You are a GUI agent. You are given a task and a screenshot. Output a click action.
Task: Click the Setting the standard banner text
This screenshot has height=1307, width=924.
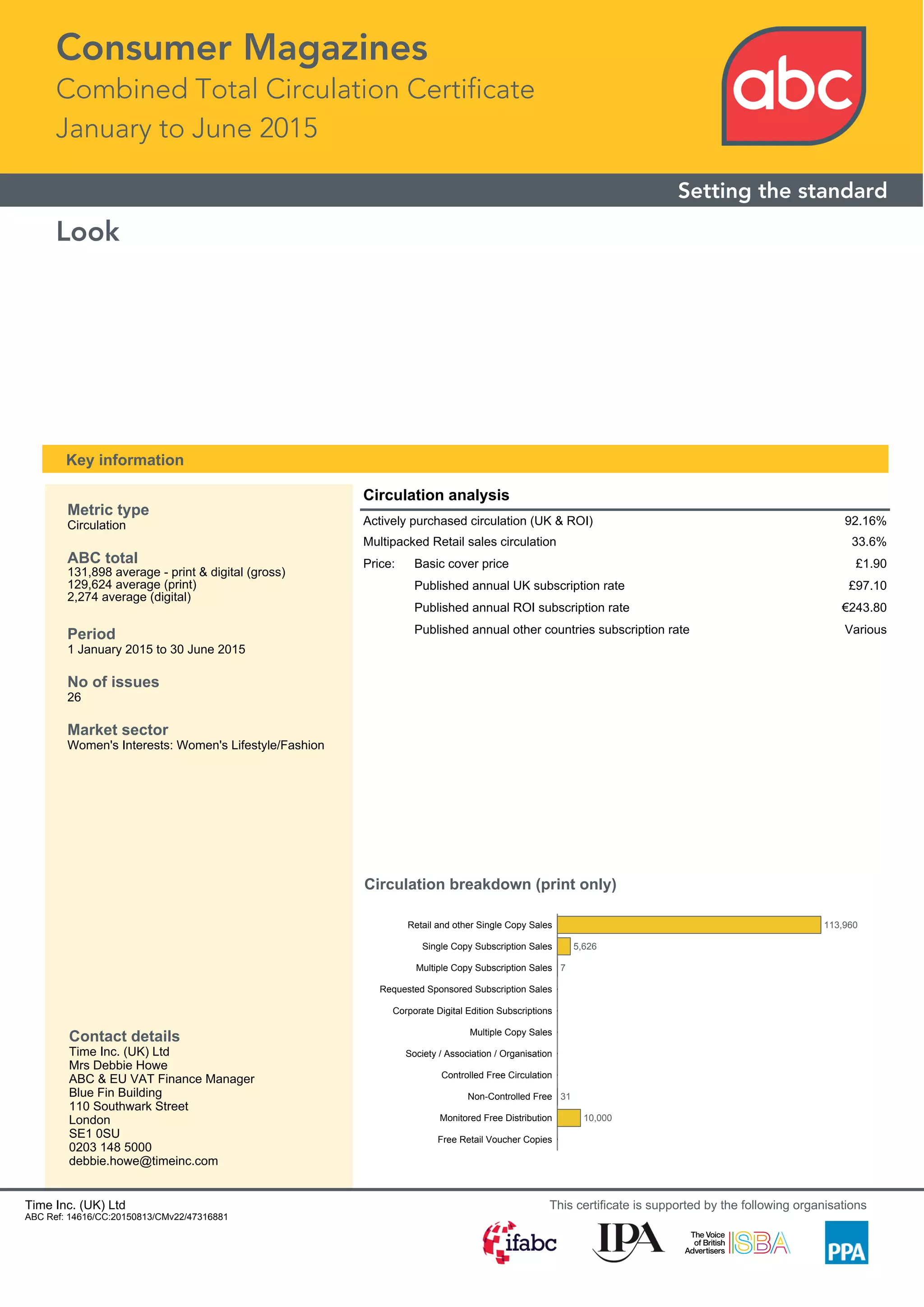click(x=782, y=191)
